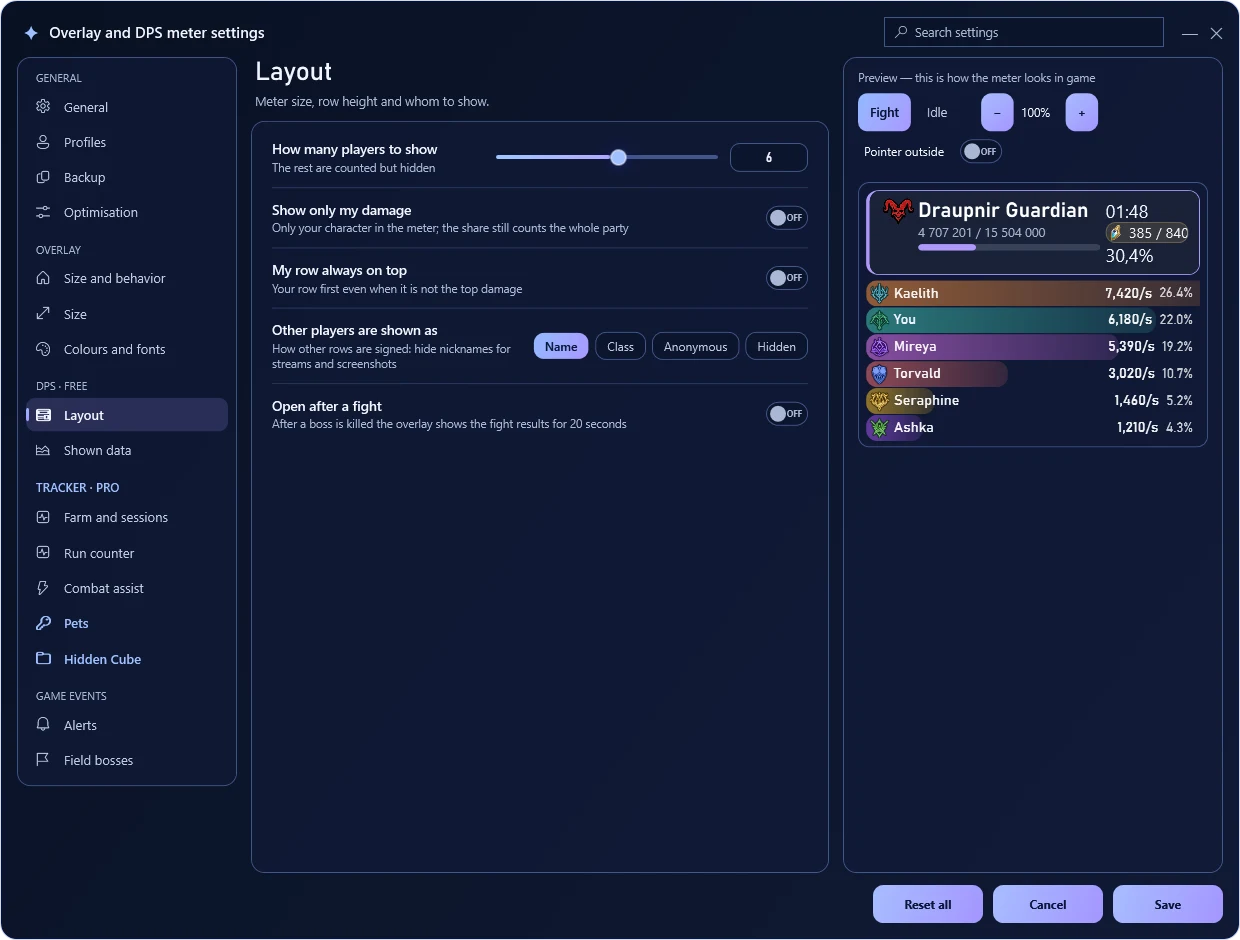Click the 4.3% share in Ashka row
The image size is (1240, 940).
1179,428
